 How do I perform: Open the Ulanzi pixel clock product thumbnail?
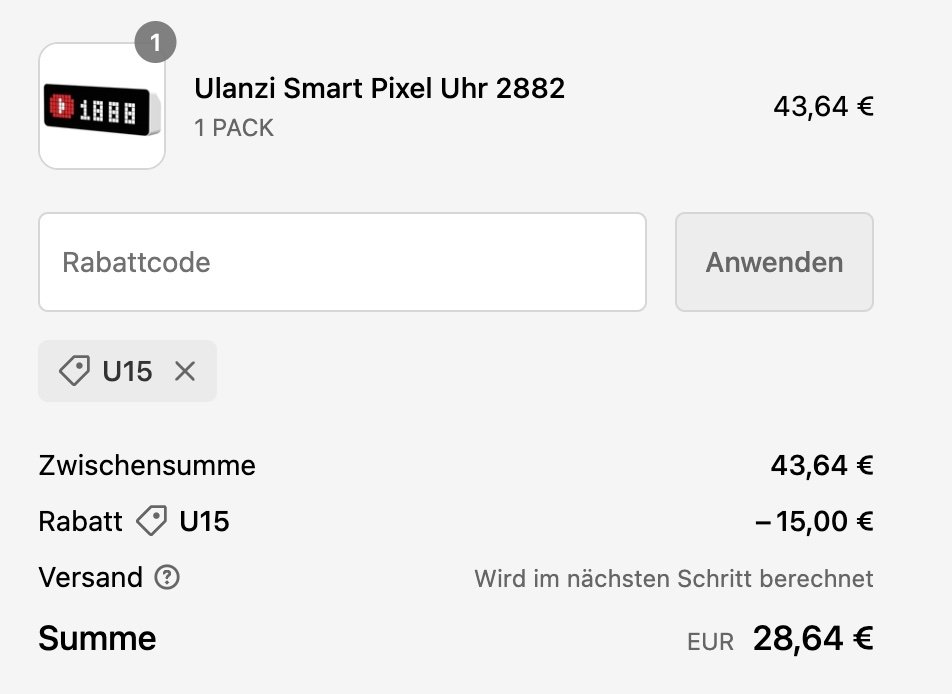coord(101,106)
